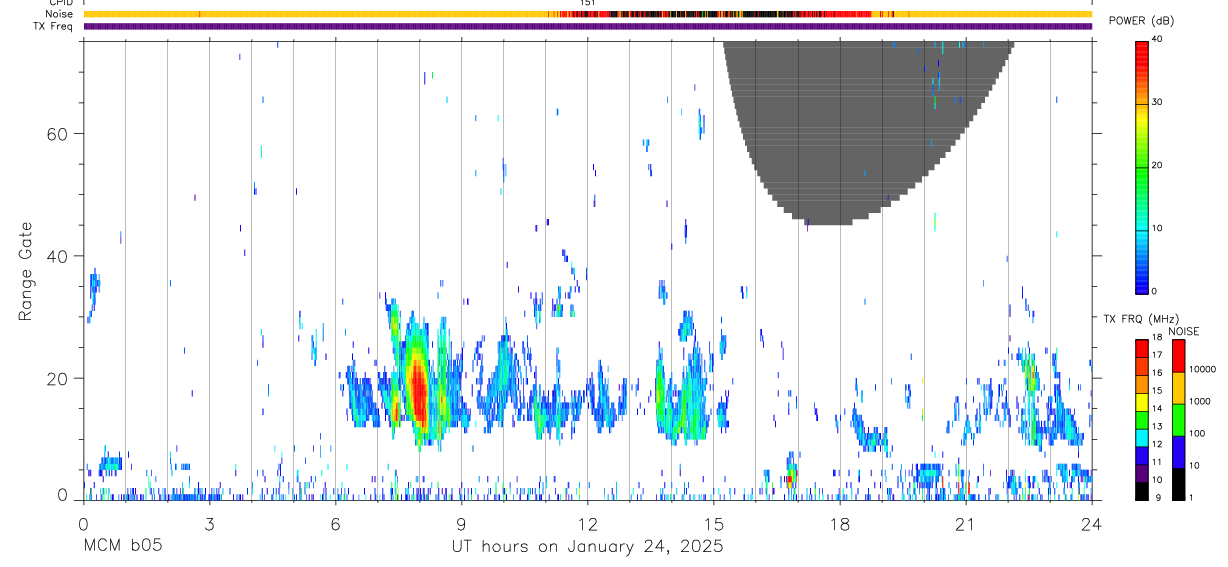Click the green 100 segment of NOISE scale
The width and height of the screenshot is (1228, 567).
1178,420
